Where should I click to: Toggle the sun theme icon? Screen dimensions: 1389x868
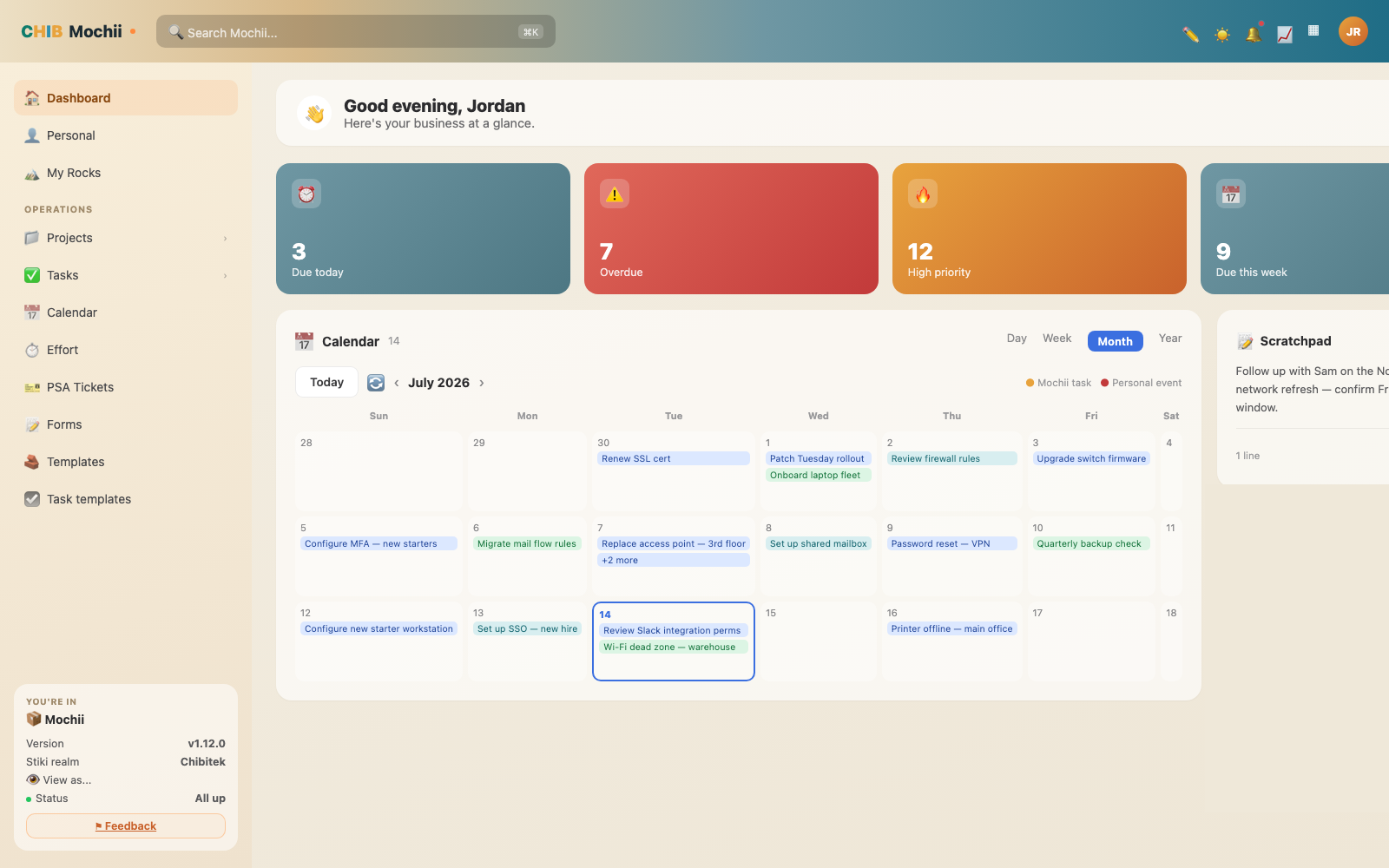(x=1222, y=34)
